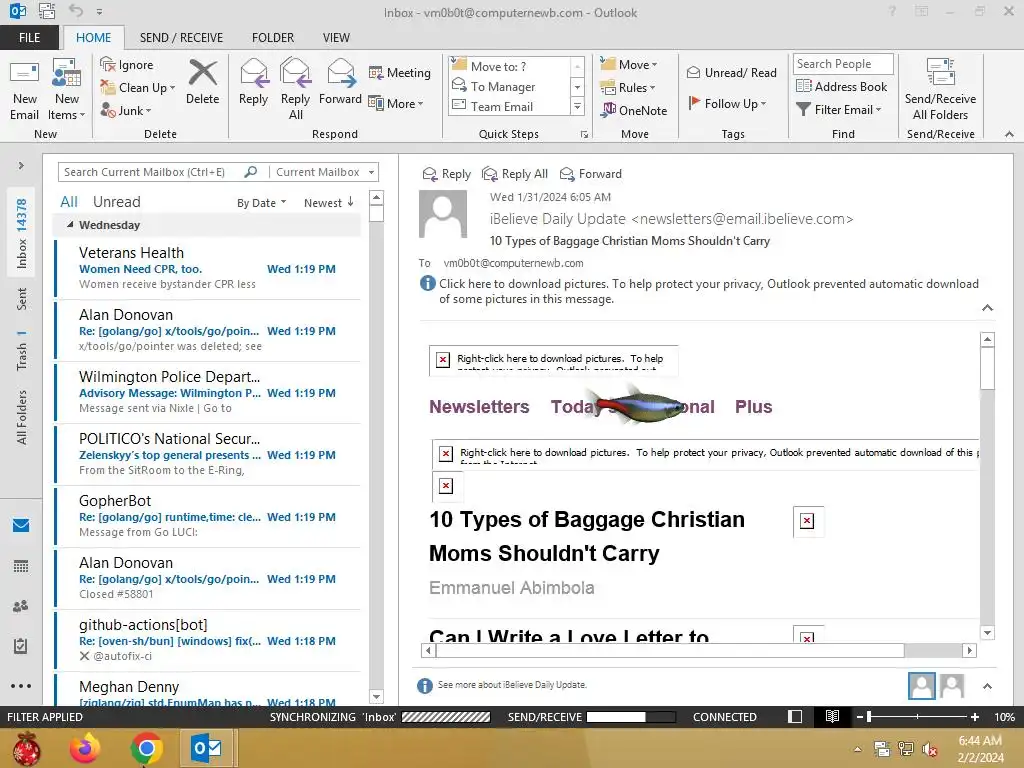The width and height of the screenshot is (1024, 768).
Task: Select second contact photo in people pane
Action: coord(952,686)
